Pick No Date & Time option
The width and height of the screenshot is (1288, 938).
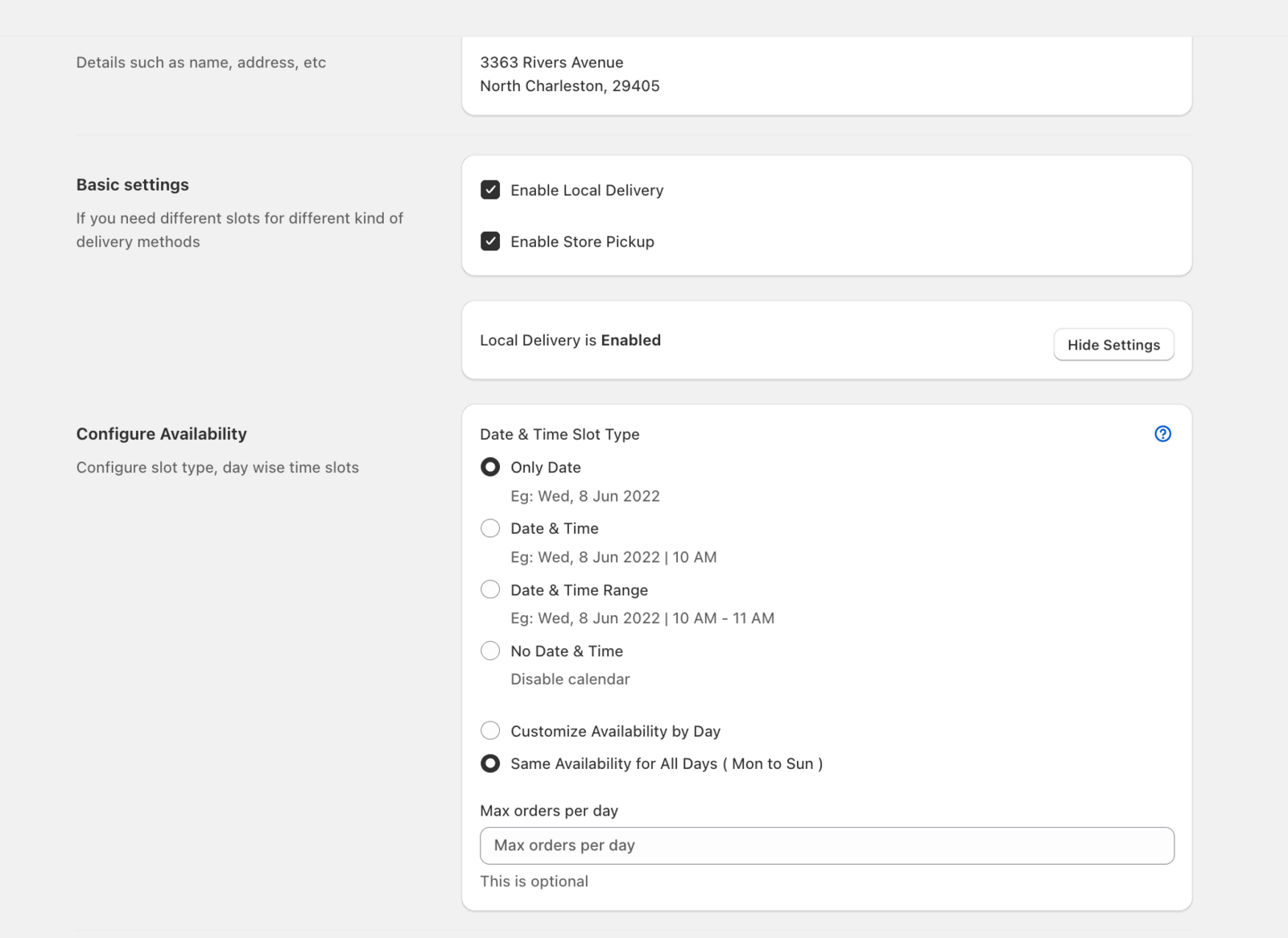490,651
